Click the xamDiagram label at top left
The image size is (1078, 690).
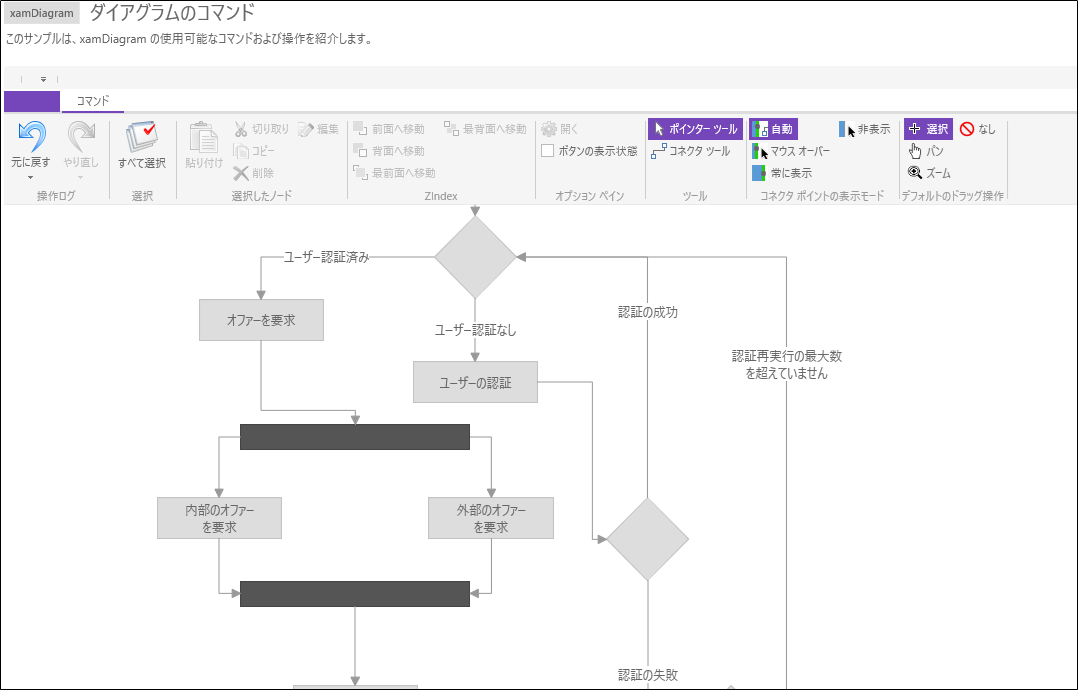point(40,12)
